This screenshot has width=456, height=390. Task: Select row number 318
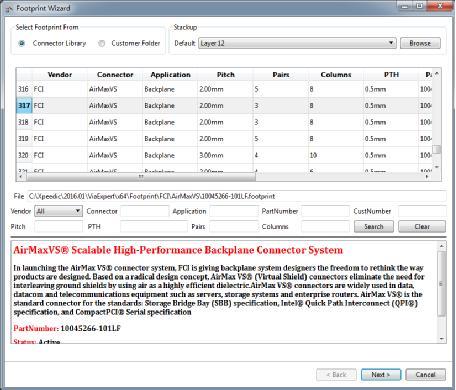pyautogui.click(x=24, y=122)
